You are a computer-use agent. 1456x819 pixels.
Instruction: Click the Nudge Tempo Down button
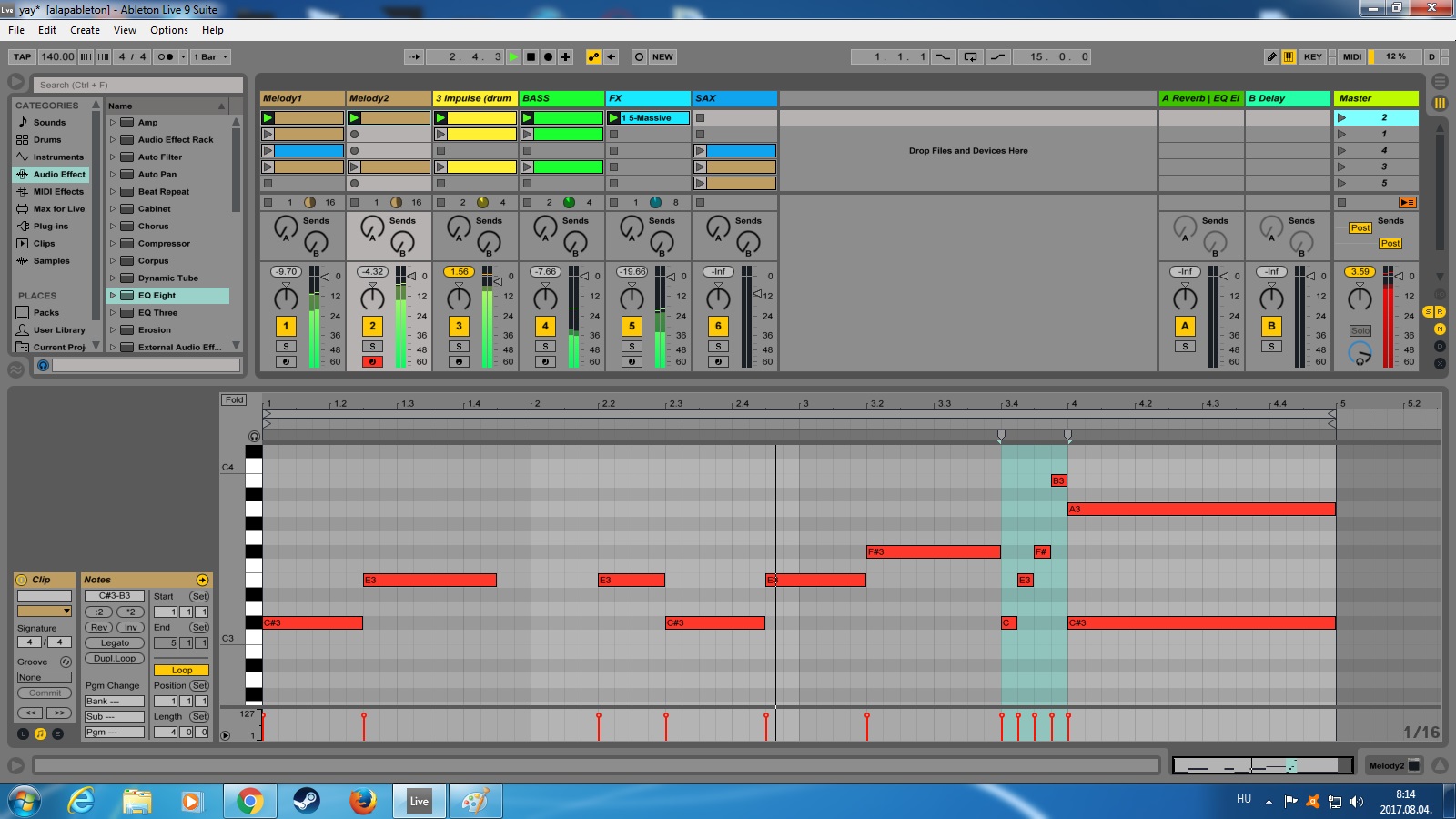(x=86, y=56)
